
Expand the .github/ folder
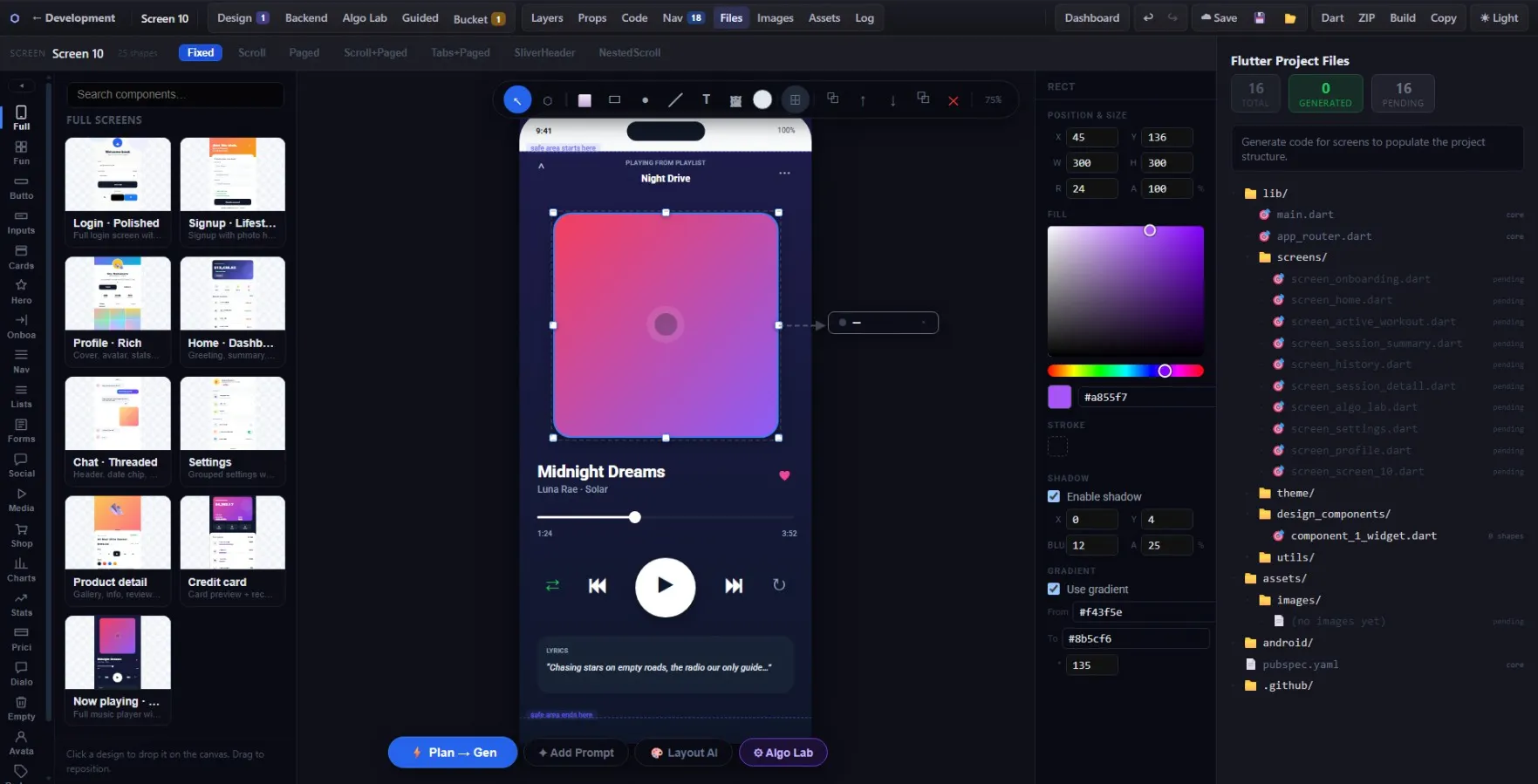point(1278,685)
